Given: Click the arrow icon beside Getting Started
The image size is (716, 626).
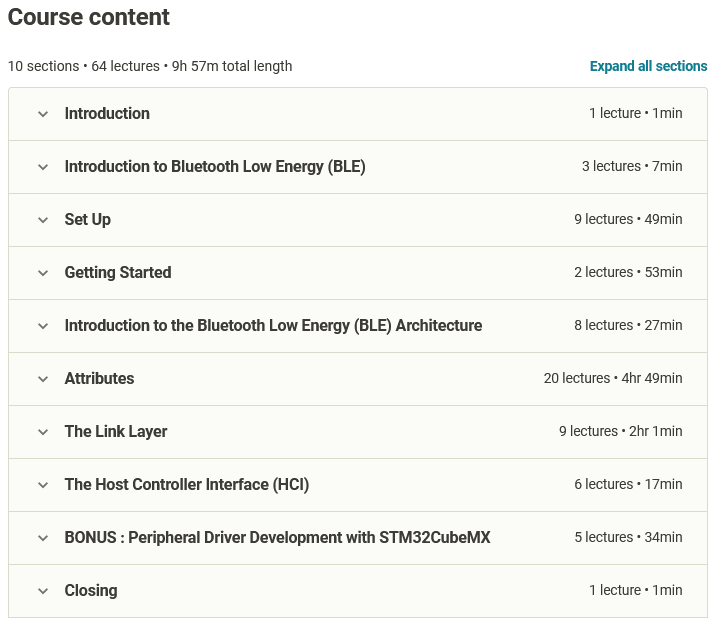Looking at the screenshot, I should pyautogui.click(x=43, y=273).
